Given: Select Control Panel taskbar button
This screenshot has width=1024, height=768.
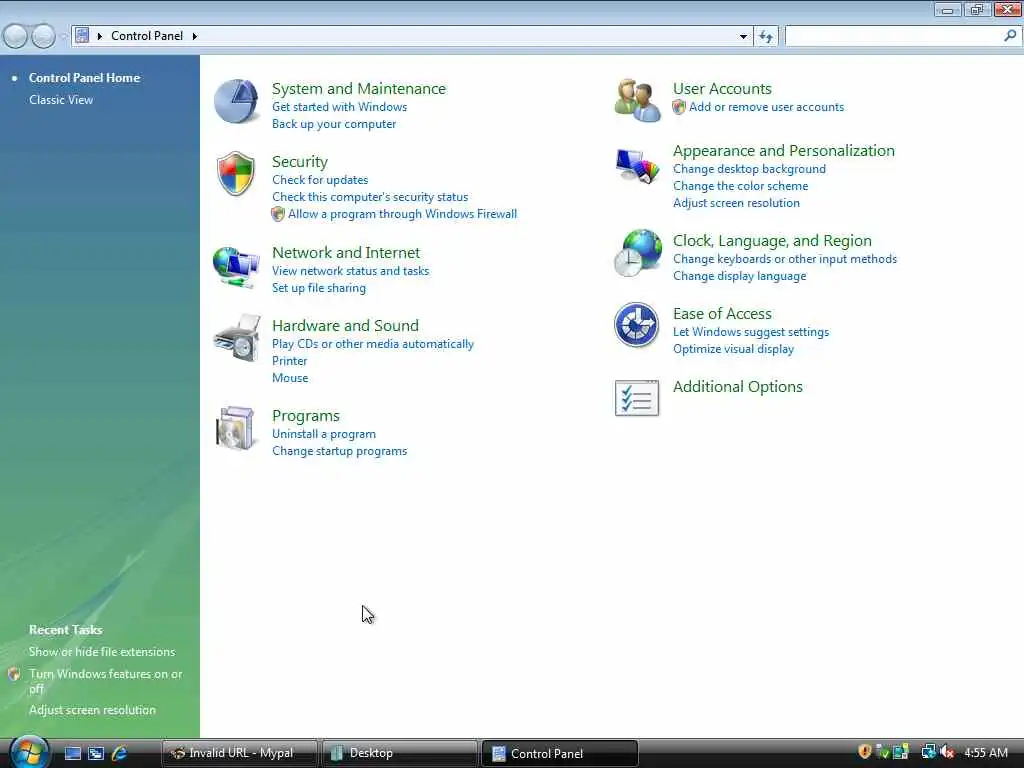Looking at the screenshot, I should click(560, 753).
